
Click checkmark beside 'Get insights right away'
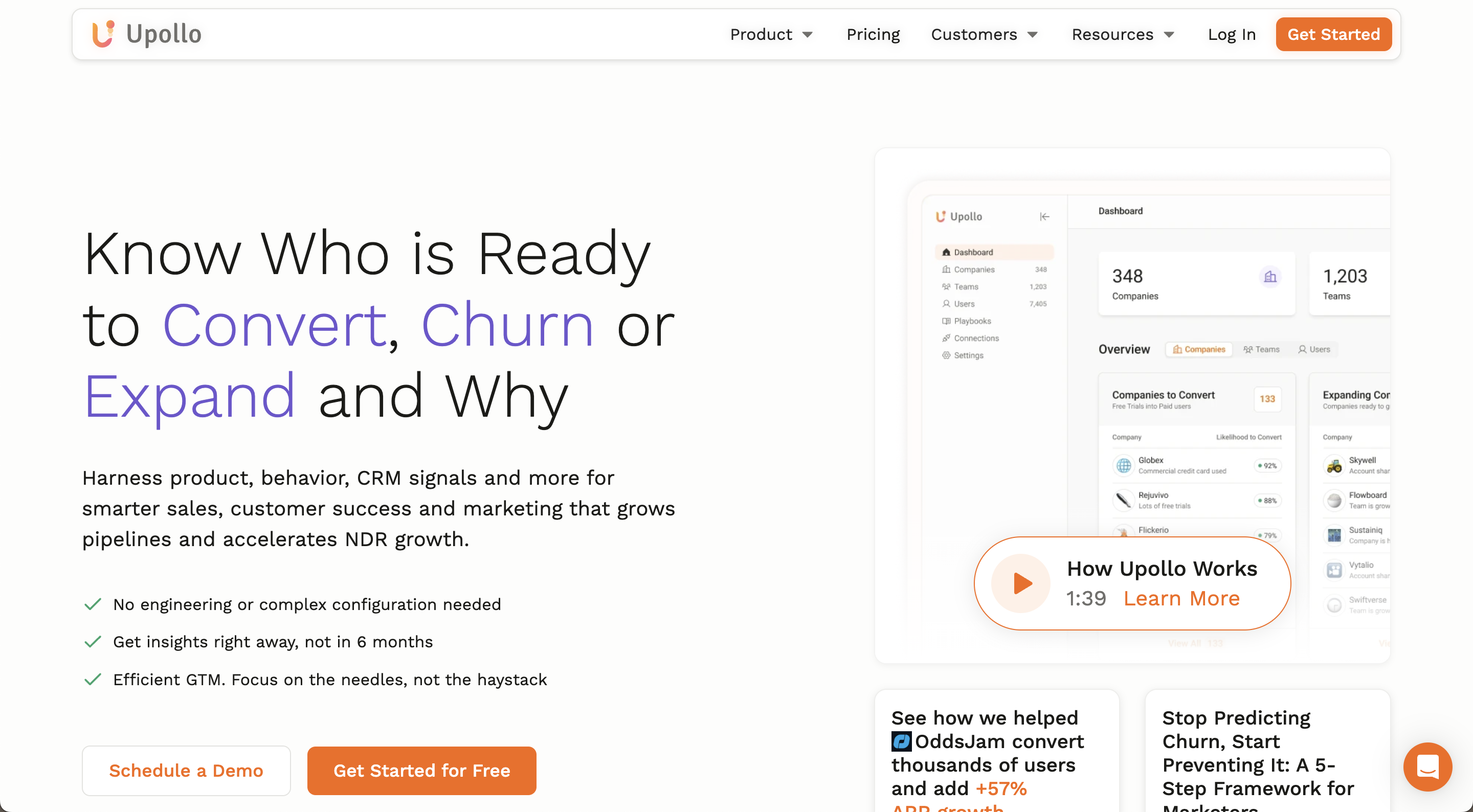click(93, 642)
